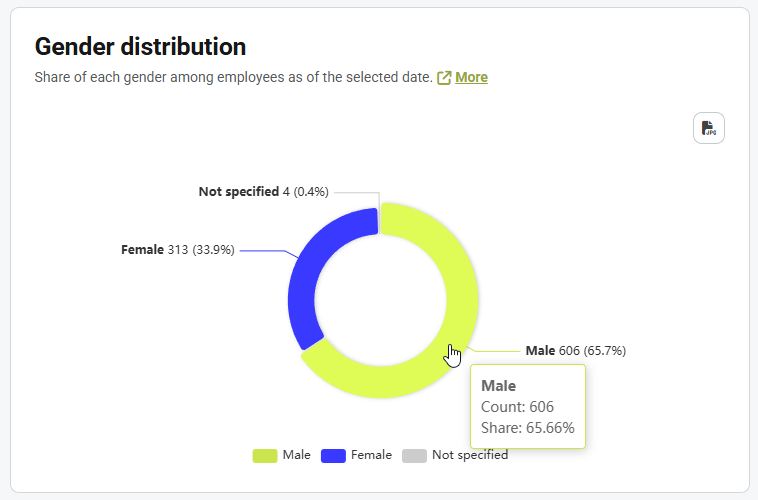Toggle the blue Female legend swatch
Screen dimensions: 758x500
pos(332,456)
